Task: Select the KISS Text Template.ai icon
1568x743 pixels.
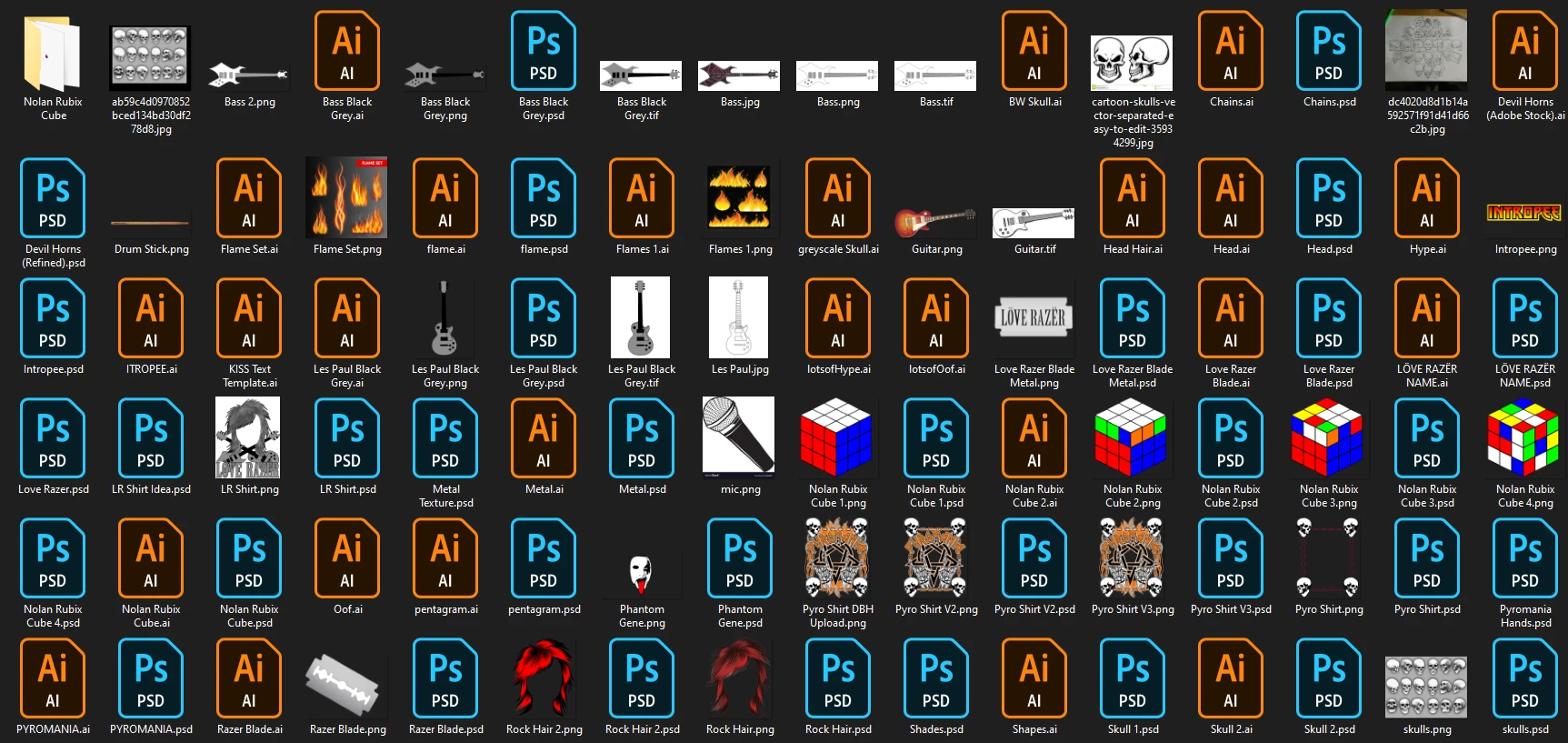Action: pyautogui.click(x=249, y=318)
